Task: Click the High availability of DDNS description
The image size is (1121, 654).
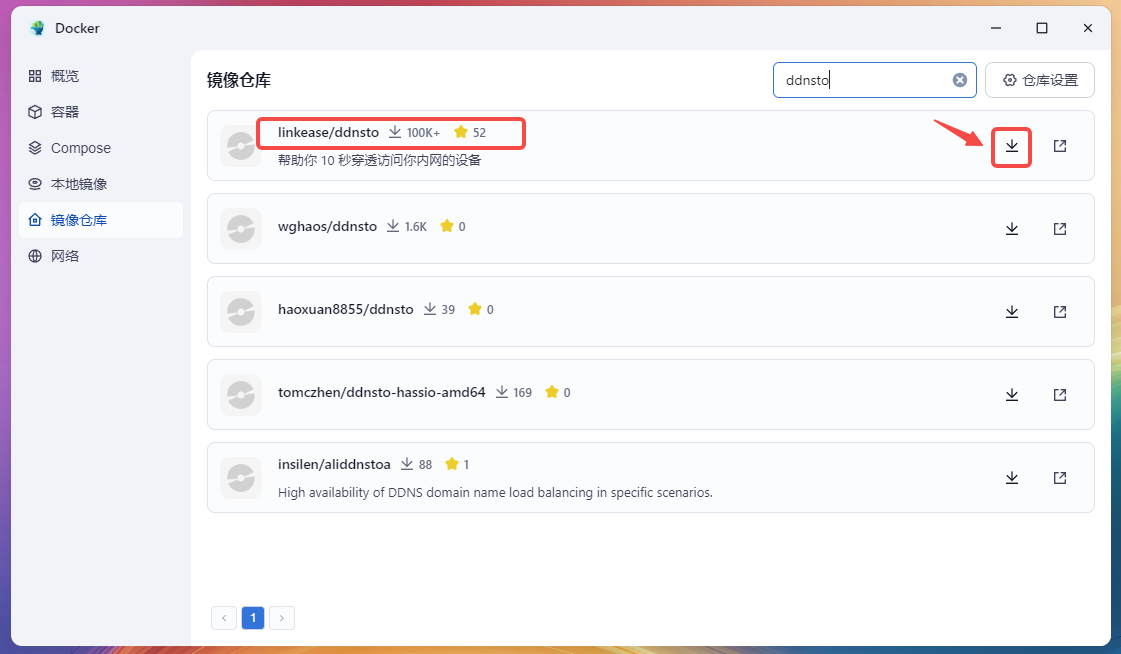Action: tap(495, 492)
